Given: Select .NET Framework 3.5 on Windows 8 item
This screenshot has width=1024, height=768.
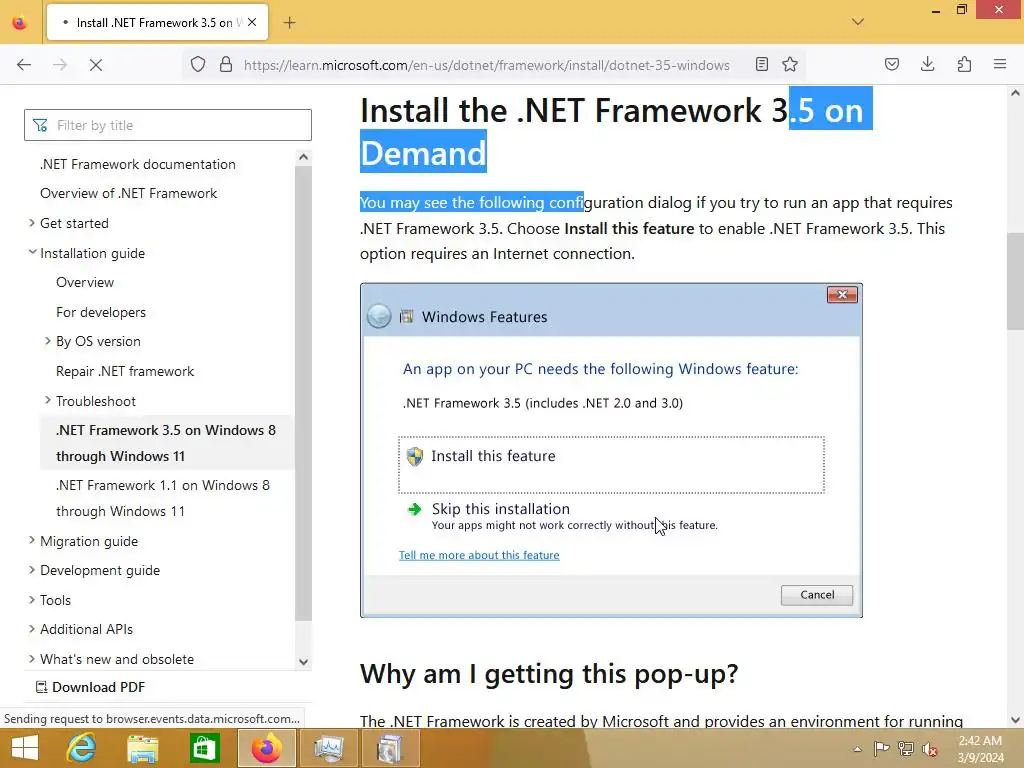Looking at the screenshot, I should 167,443.
